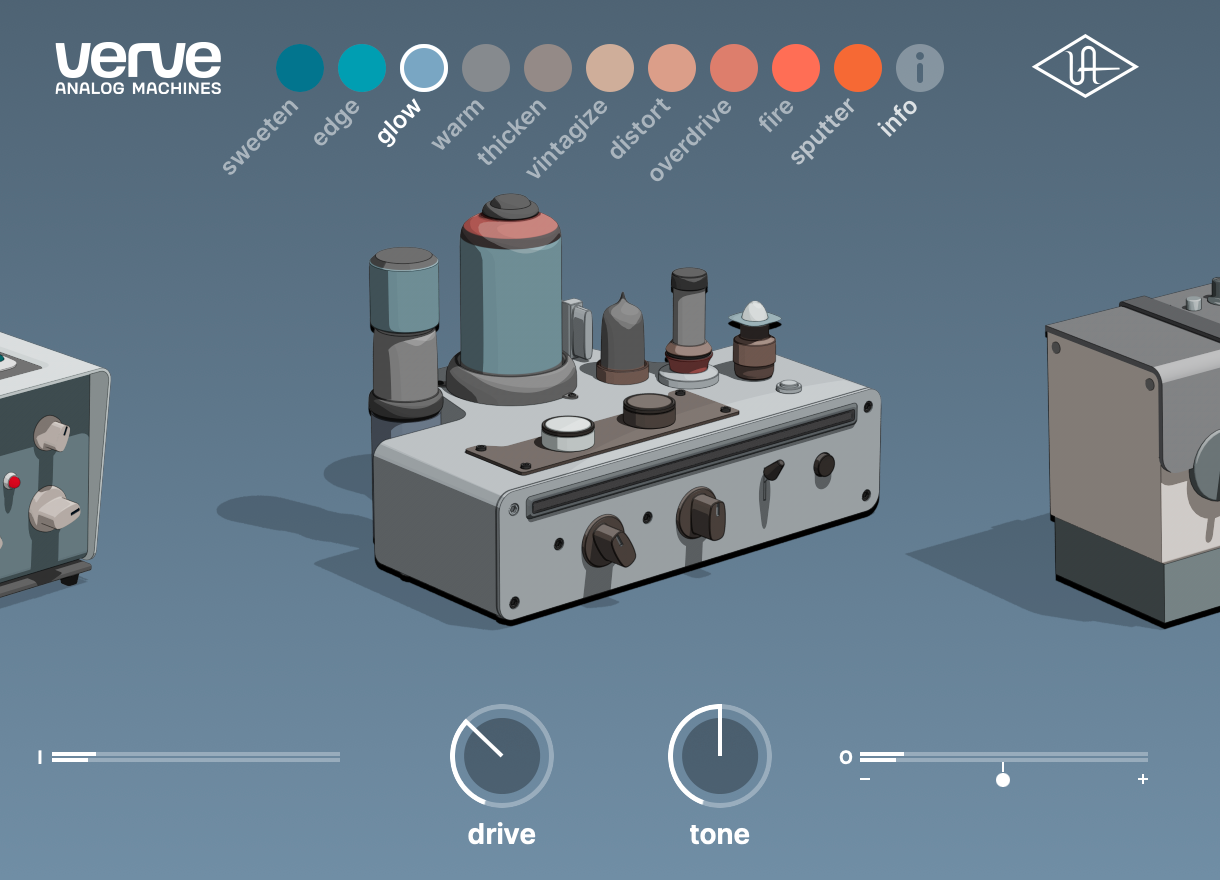Click the 'glow' text label
Screen dimensions: 1220x880
point(400,122)
